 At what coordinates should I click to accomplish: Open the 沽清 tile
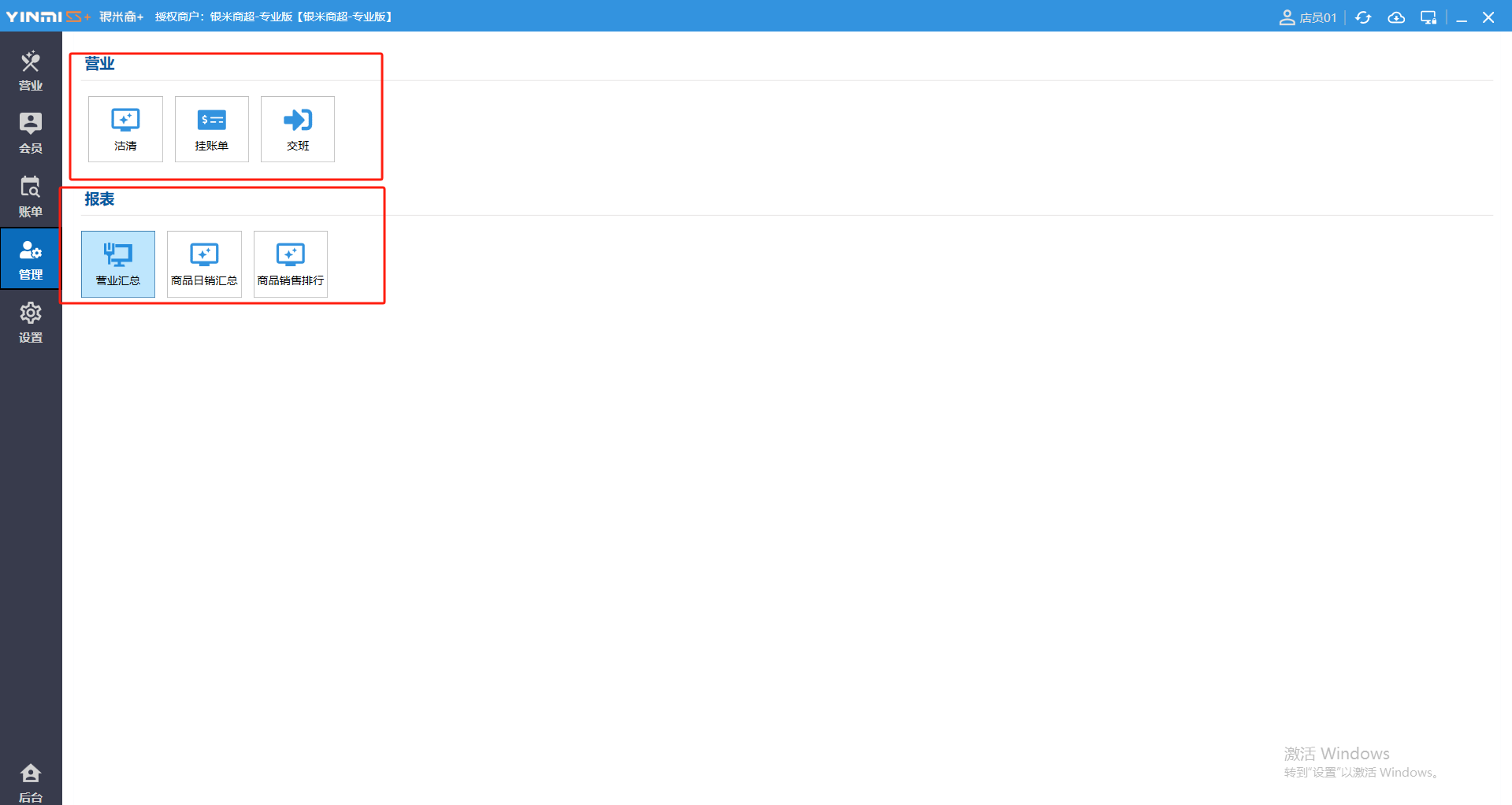[x=125, y=129]
